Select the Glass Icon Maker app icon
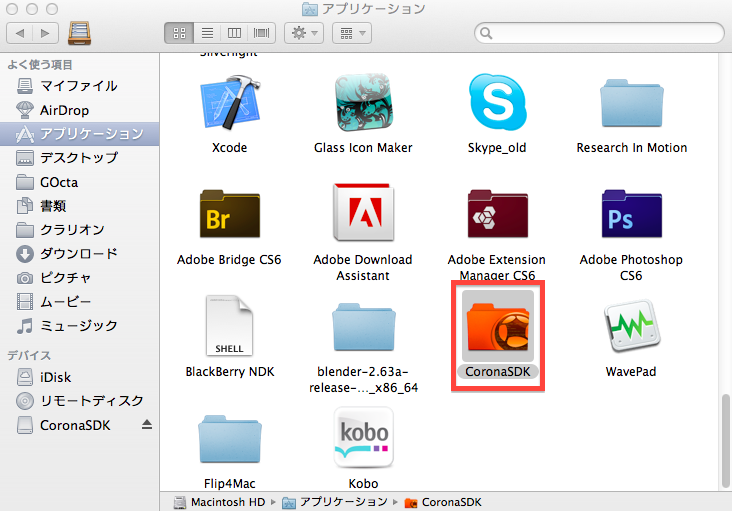 point(364,102)
